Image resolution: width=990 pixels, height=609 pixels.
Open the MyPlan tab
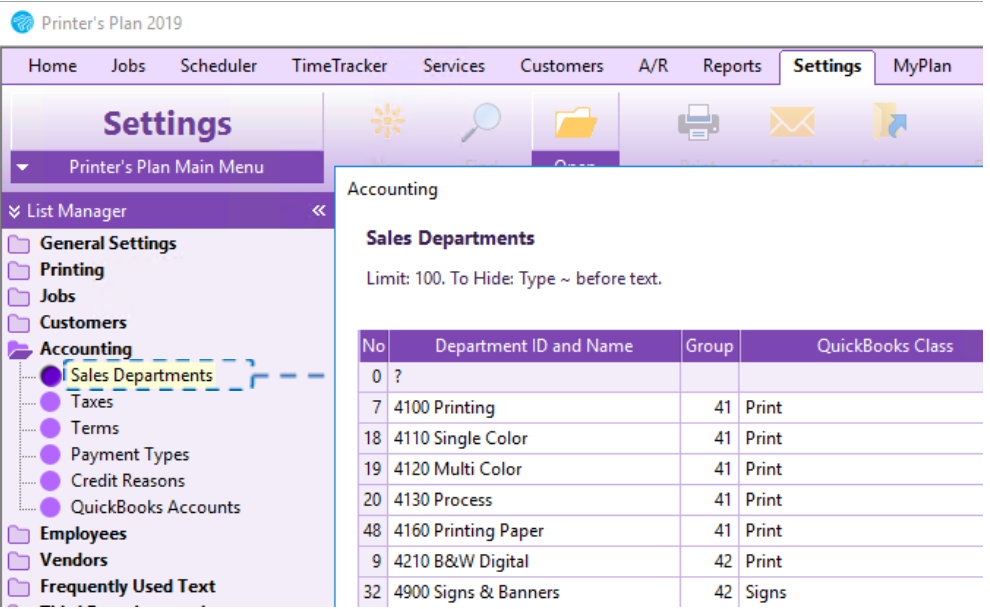point(922,66)
